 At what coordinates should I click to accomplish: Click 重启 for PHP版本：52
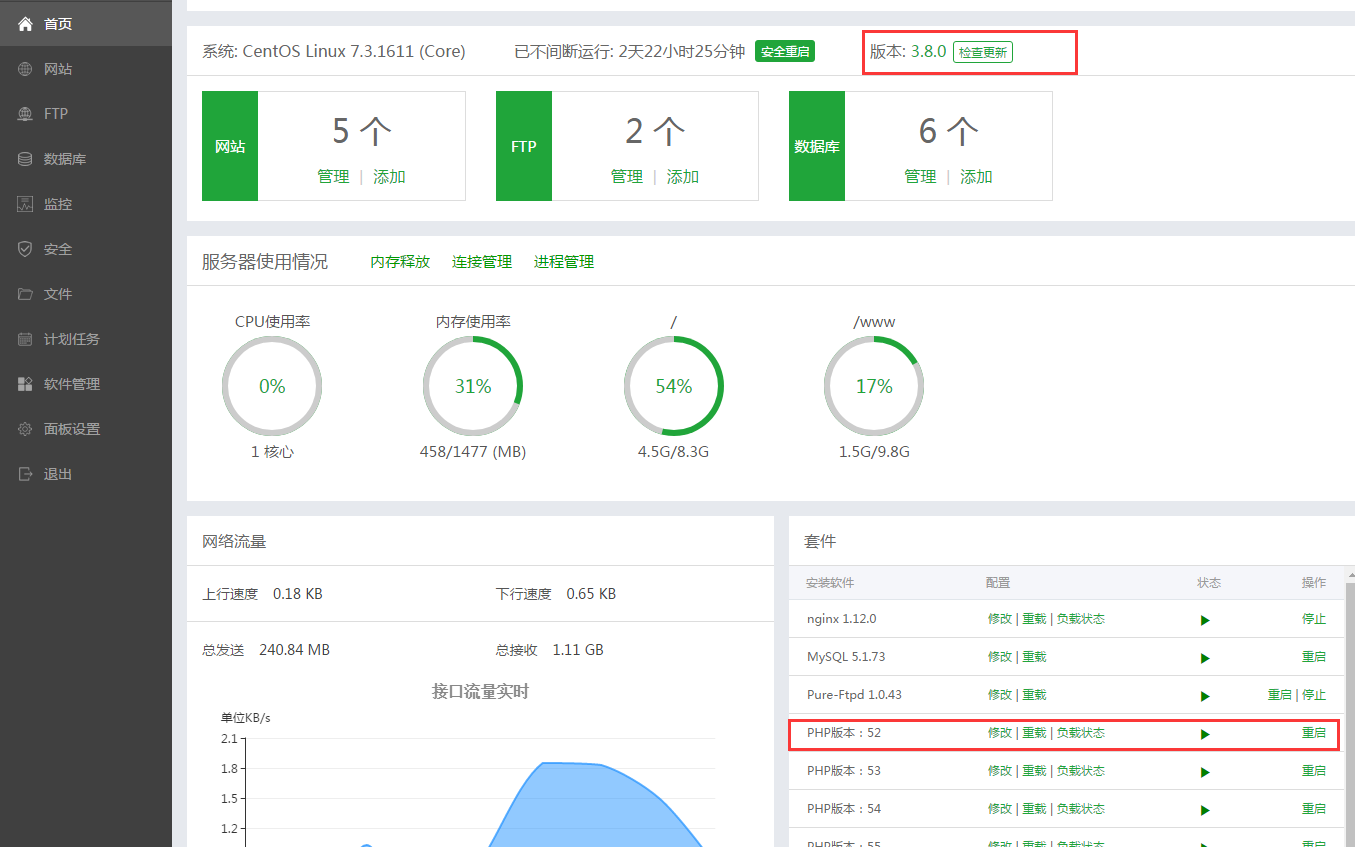(1314, 733)
